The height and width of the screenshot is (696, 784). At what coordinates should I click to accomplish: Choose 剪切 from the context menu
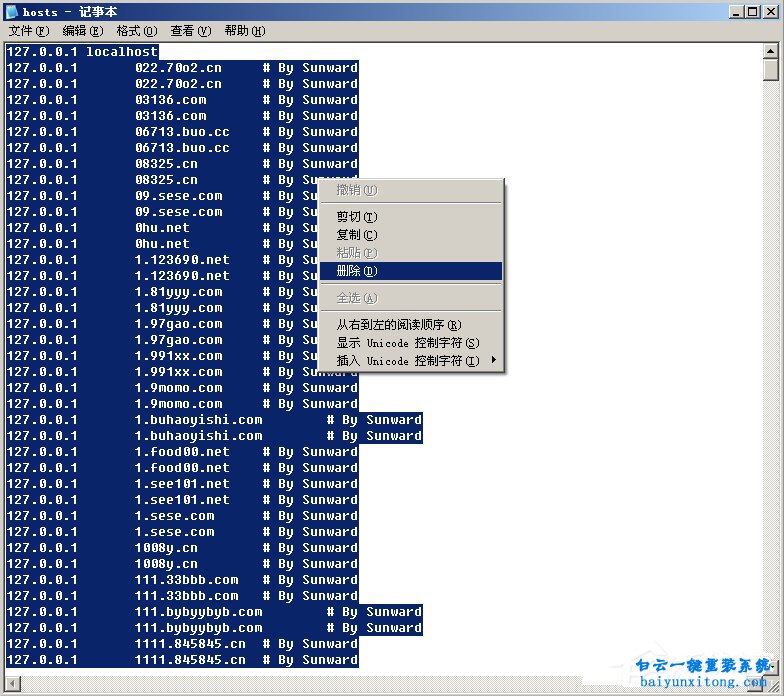(x=357, y=217)
